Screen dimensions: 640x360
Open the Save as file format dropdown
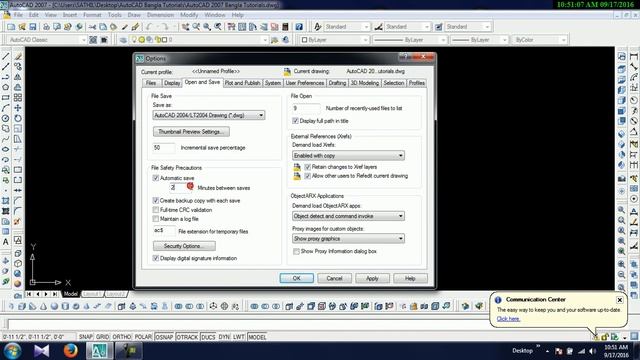[209, 116]
